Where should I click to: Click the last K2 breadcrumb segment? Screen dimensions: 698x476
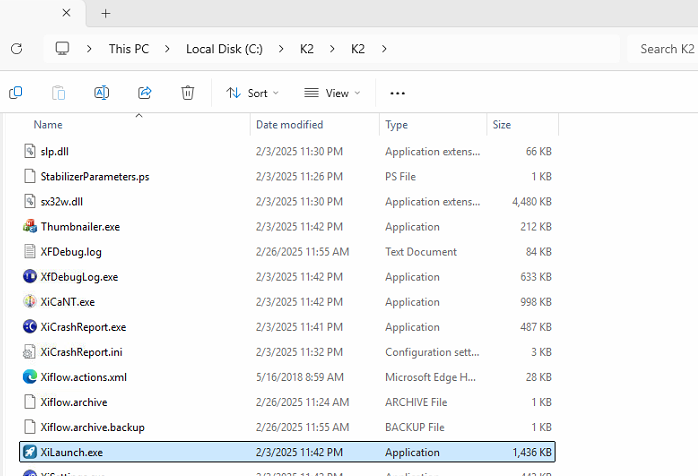tap(358, 49)
